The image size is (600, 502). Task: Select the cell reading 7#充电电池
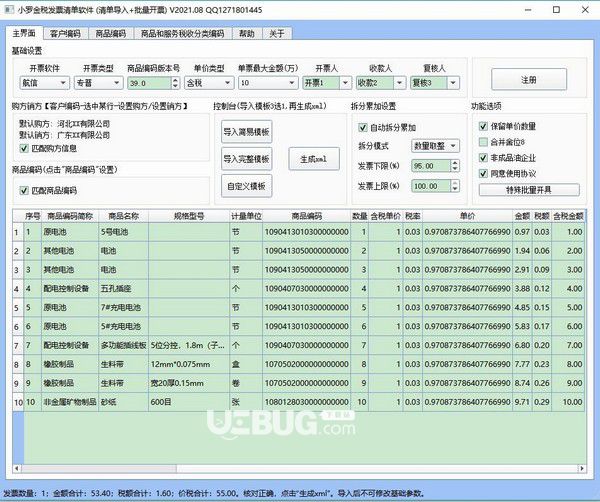124,308
